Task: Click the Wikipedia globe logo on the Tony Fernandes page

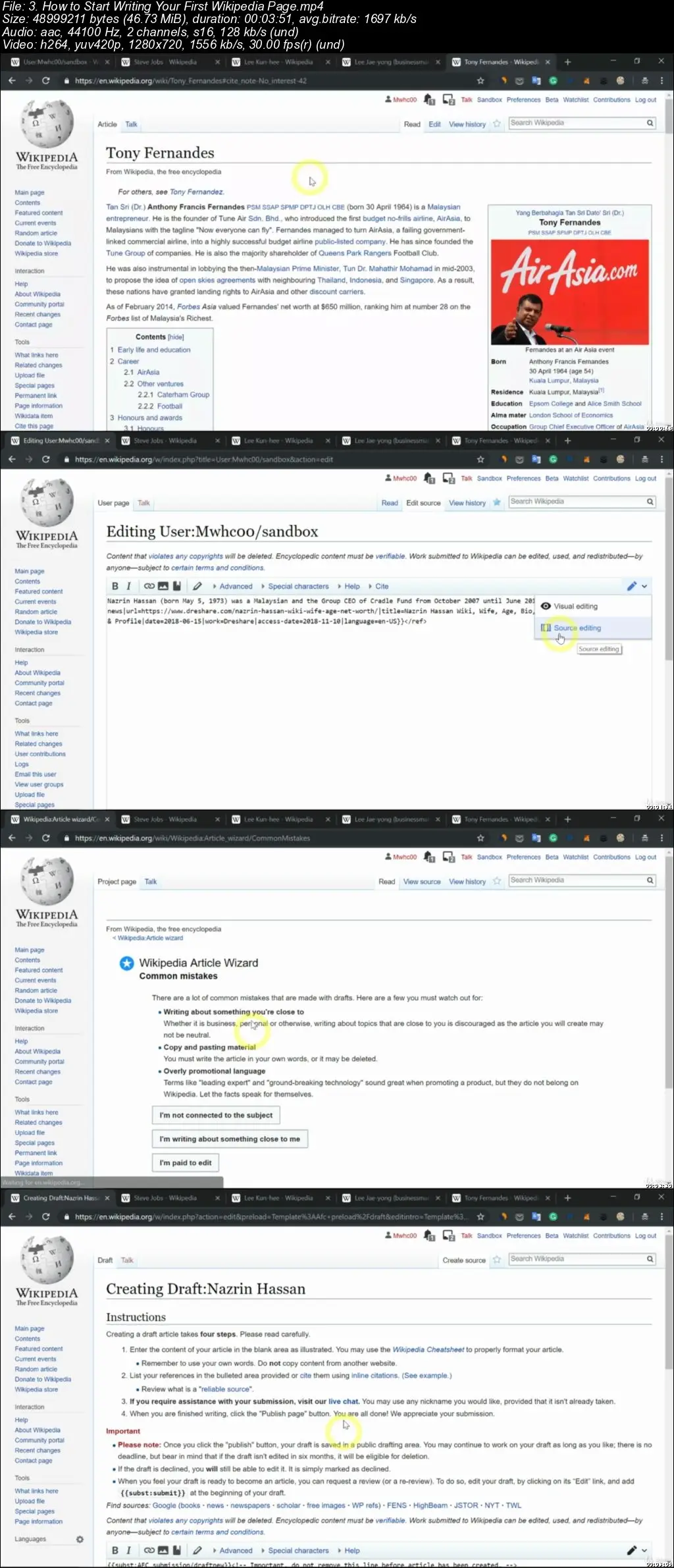Action: (47, 124)
